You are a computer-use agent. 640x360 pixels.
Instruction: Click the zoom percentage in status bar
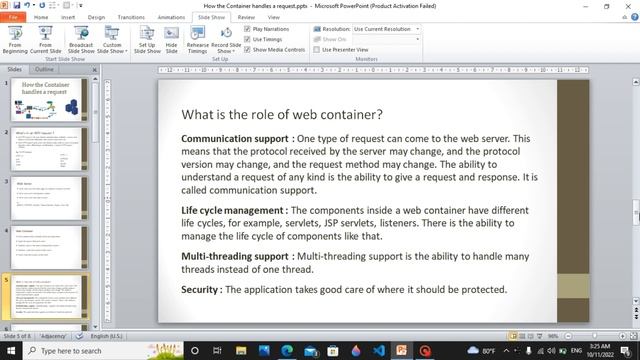click(553, 336)
